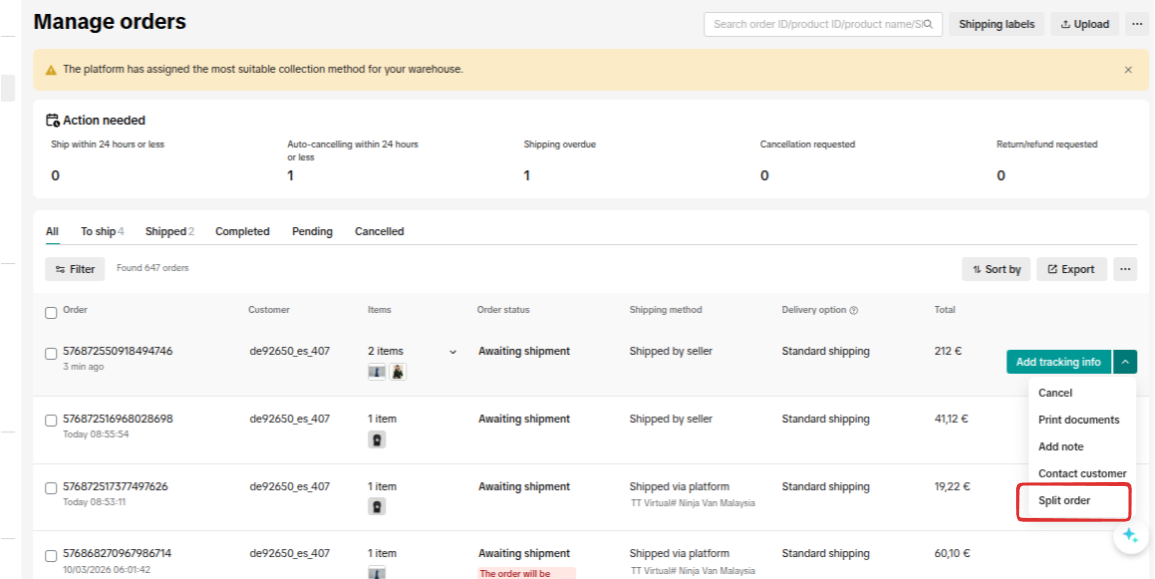The height and width of the screenshot is (579, 1155).
Task: Click the warning triangle icon in banner
Action: pos(51,70)
